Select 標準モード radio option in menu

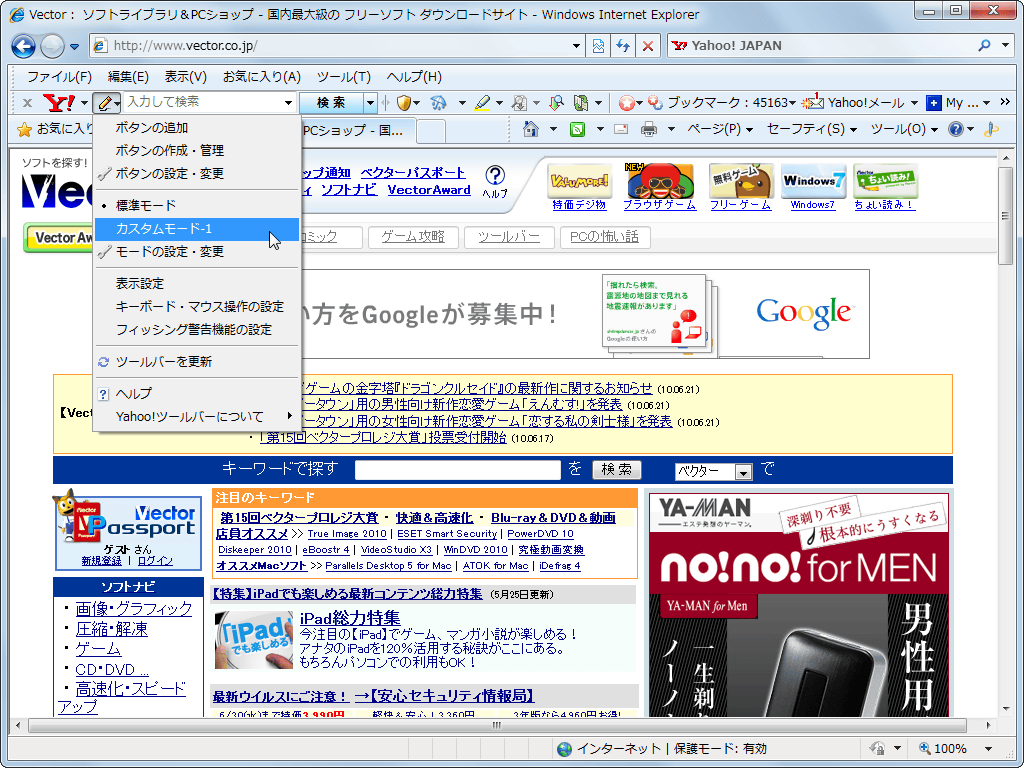pos(197,206)
